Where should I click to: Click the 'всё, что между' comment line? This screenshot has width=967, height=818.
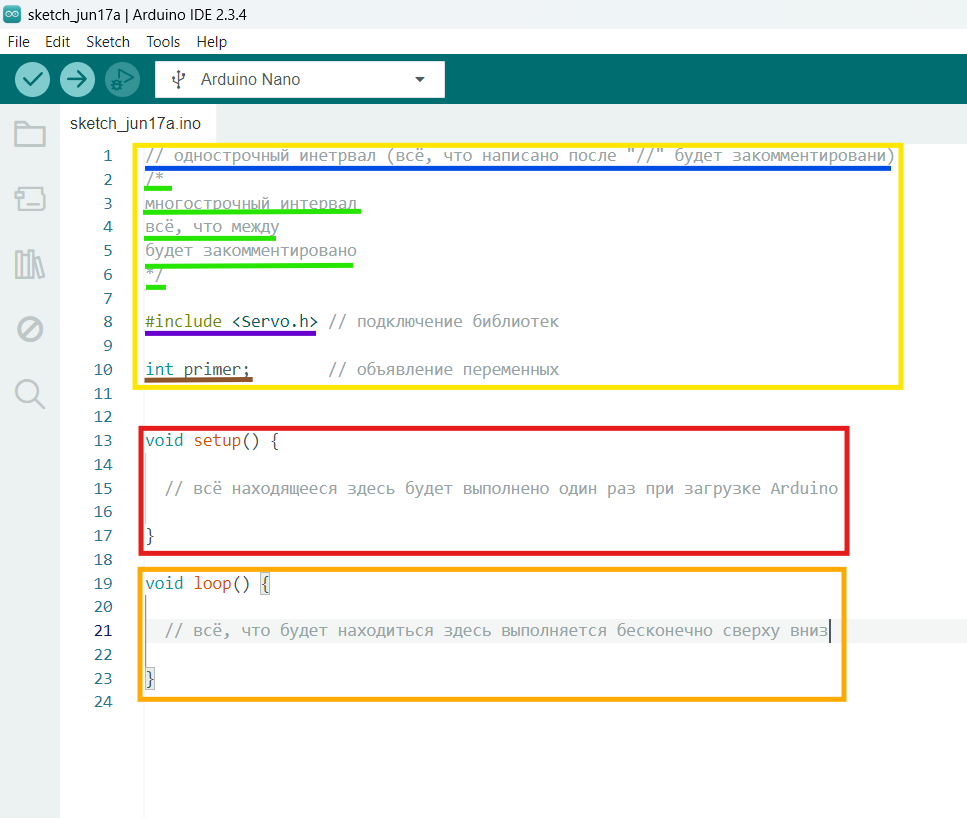(x=212, y=227)
